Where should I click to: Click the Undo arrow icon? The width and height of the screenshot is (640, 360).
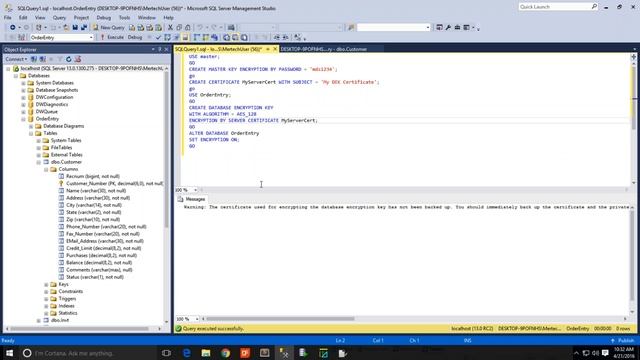pos(200,27)
